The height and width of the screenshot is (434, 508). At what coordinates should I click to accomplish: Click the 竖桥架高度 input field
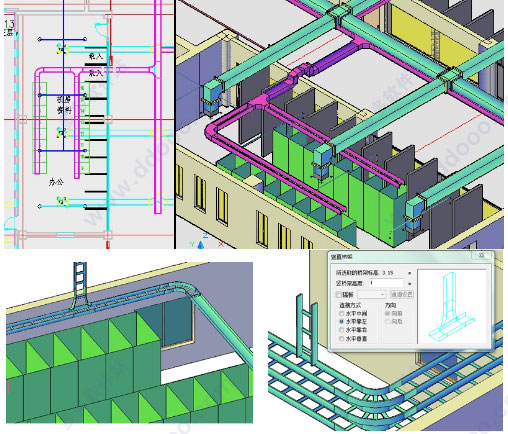[386, 283]
